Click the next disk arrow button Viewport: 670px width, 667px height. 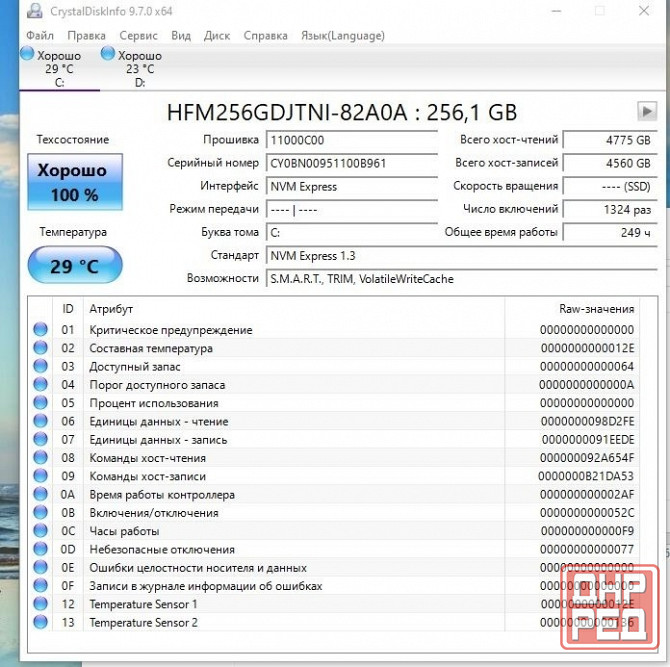pos(647,112)
